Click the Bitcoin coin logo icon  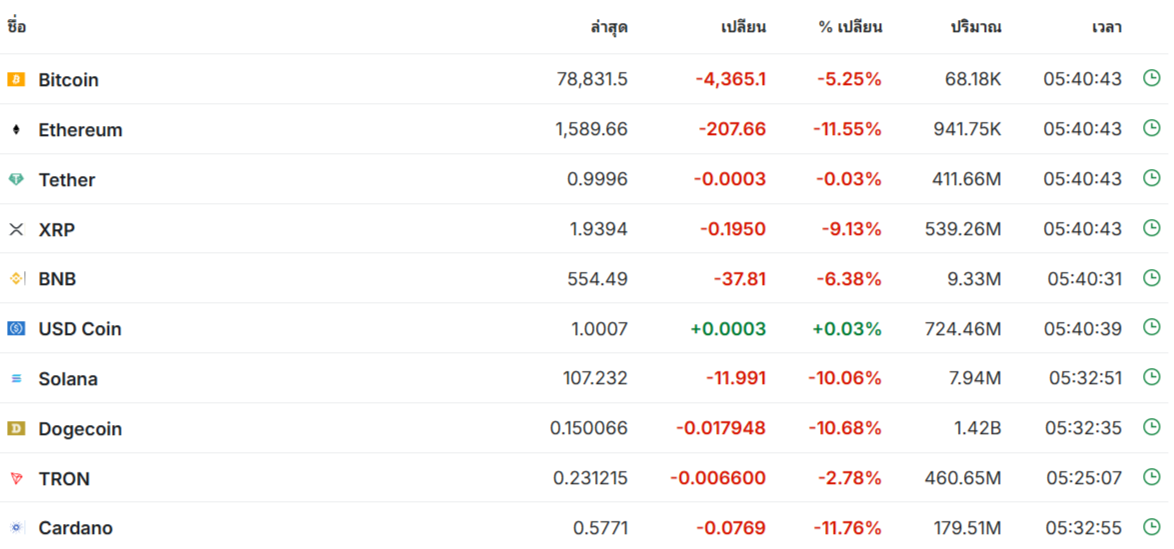pos(16,79)
